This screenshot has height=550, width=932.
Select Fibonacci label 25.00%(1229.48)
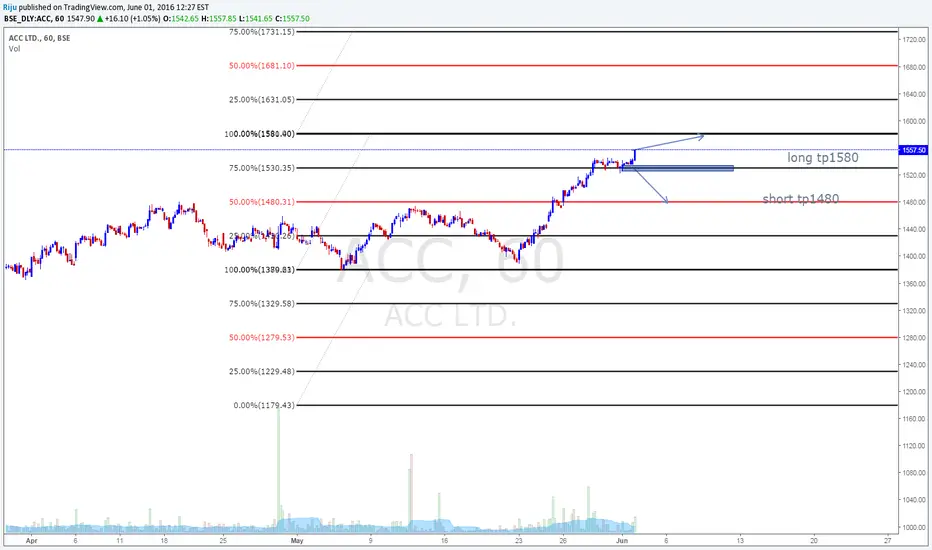click(262, 371)
